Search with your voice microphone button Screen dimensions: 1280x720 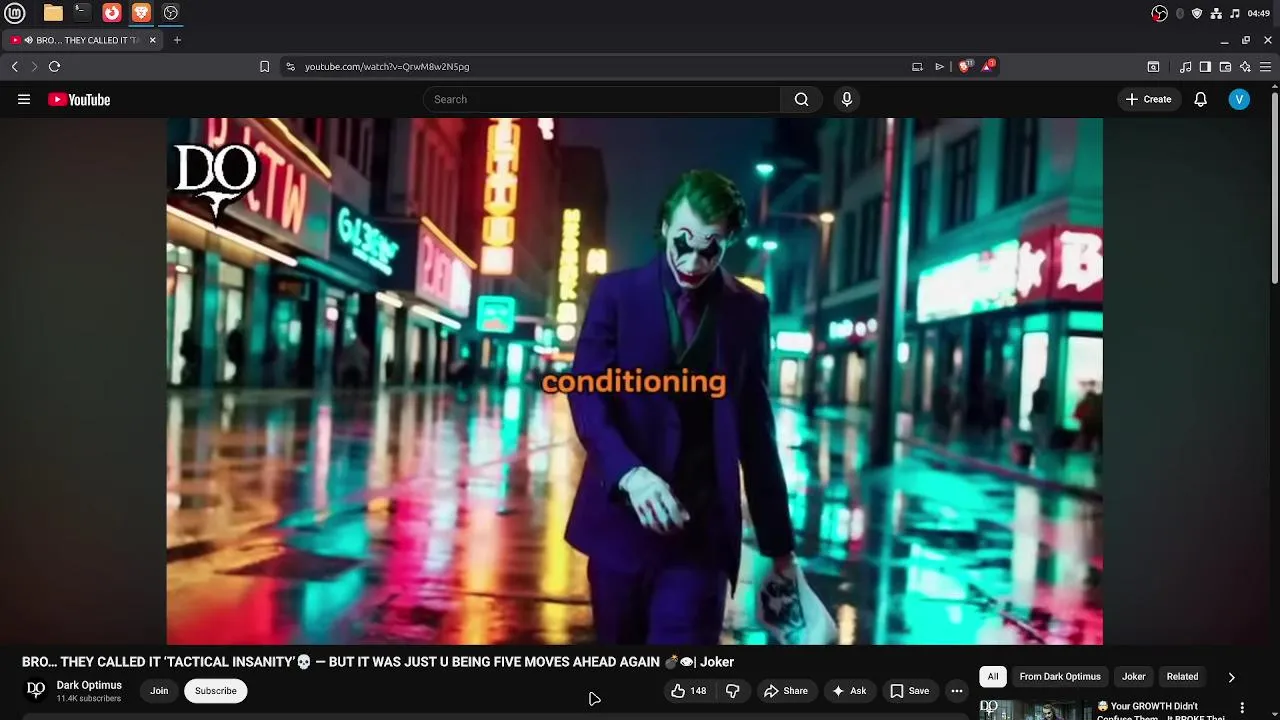coord(847,99)
